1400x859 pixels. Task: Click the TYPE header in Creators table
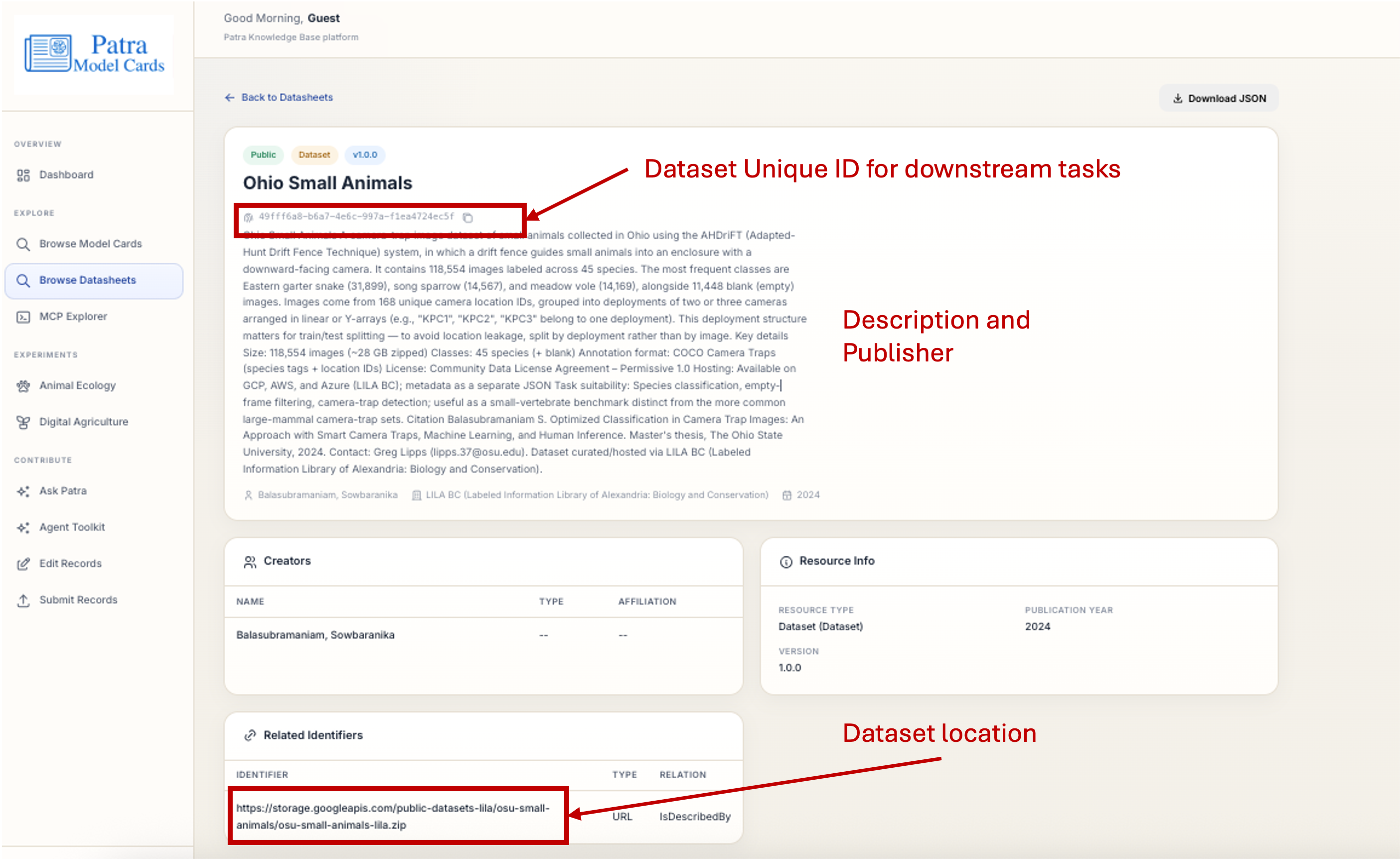coord(551,601)
